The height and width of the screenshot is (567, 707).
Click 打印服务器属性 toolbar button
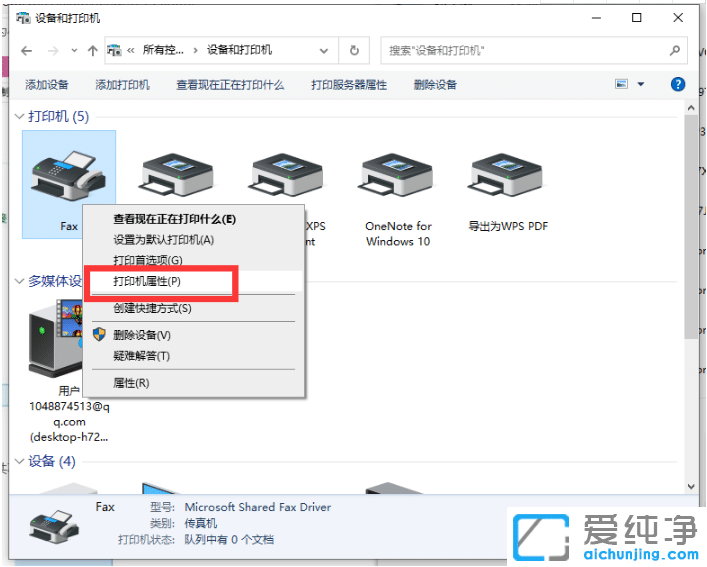point(349,85)
